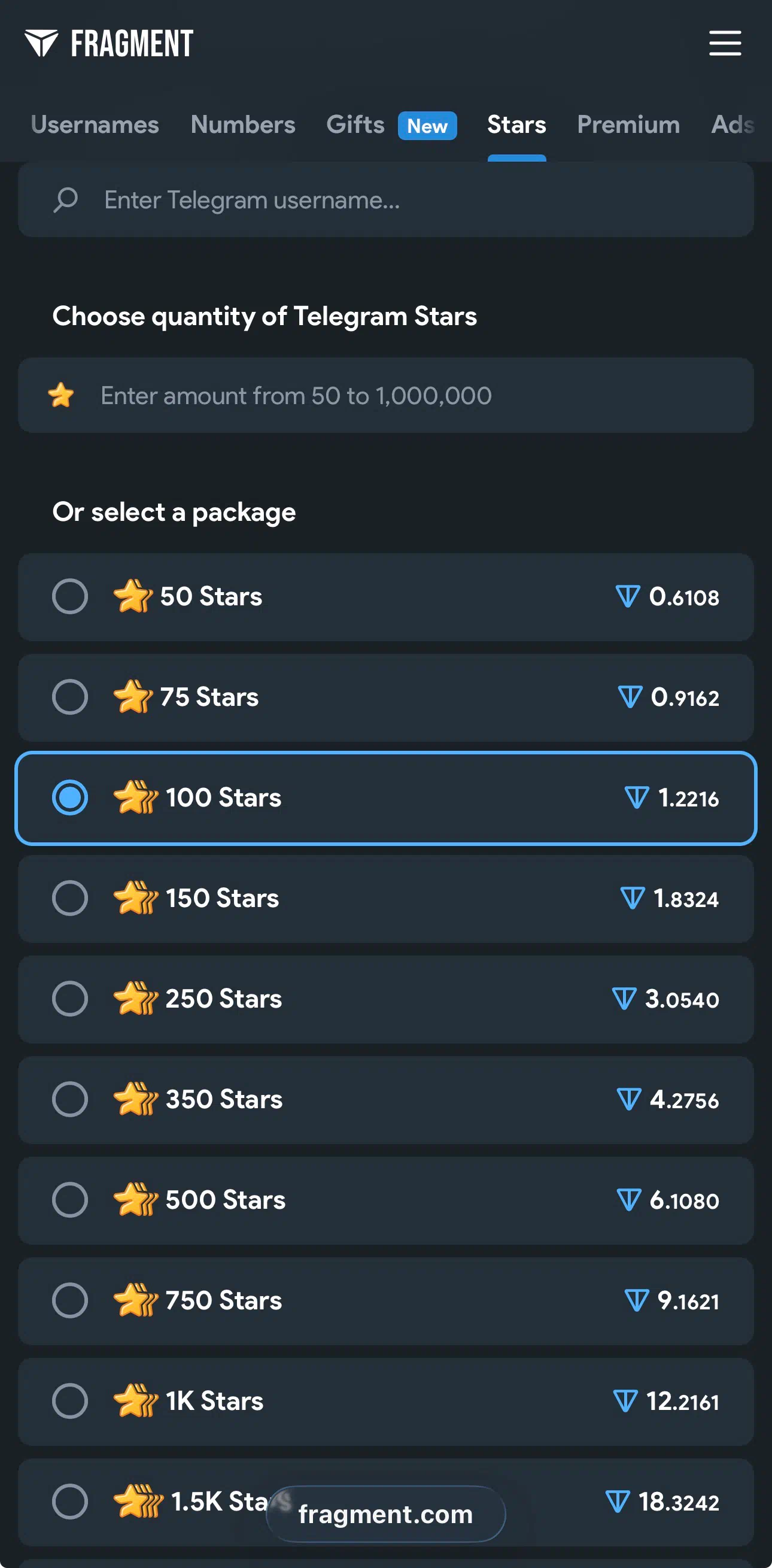Click the TON icon beside 0.6108
The width and height of the screenshot is (772, 1568).
point(627,596)
